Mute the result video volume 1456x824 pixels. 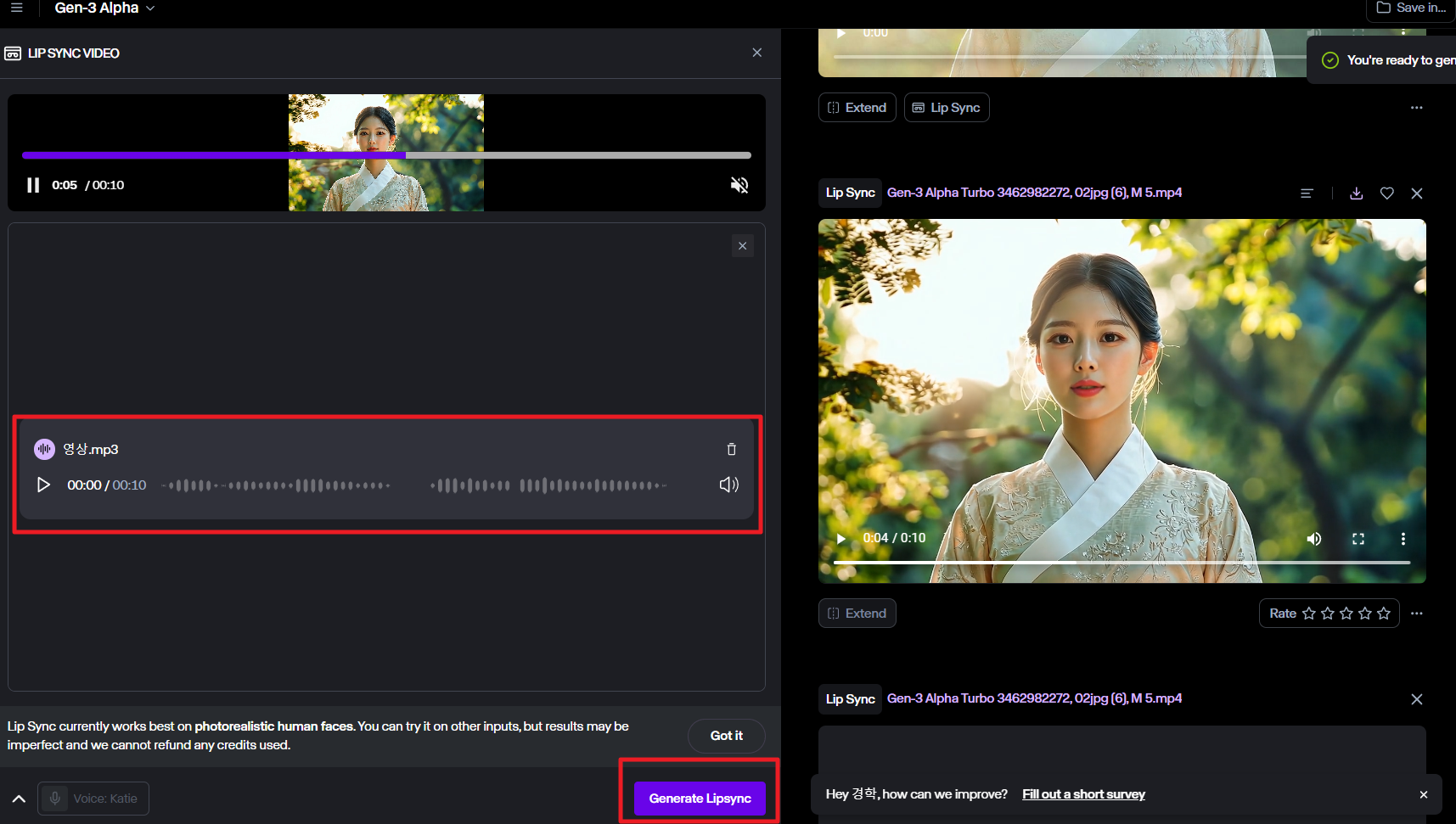coord(1313,539)
